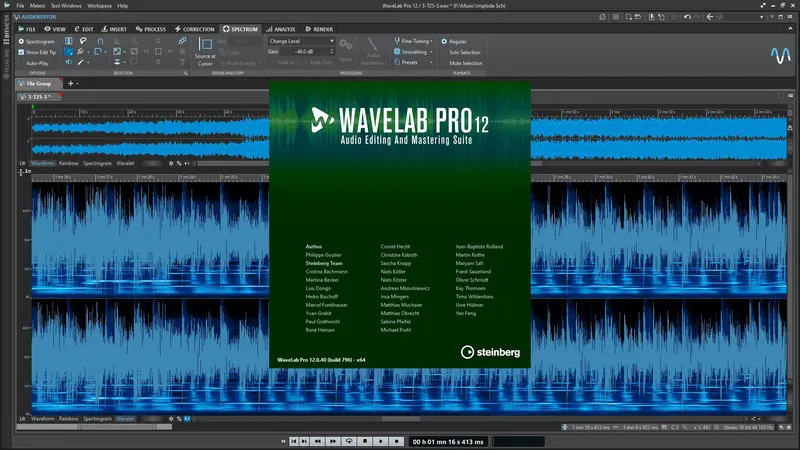Screen dimensions: 800x450
Task: Stop playback with the Stop button
Action: coord(365,441)
